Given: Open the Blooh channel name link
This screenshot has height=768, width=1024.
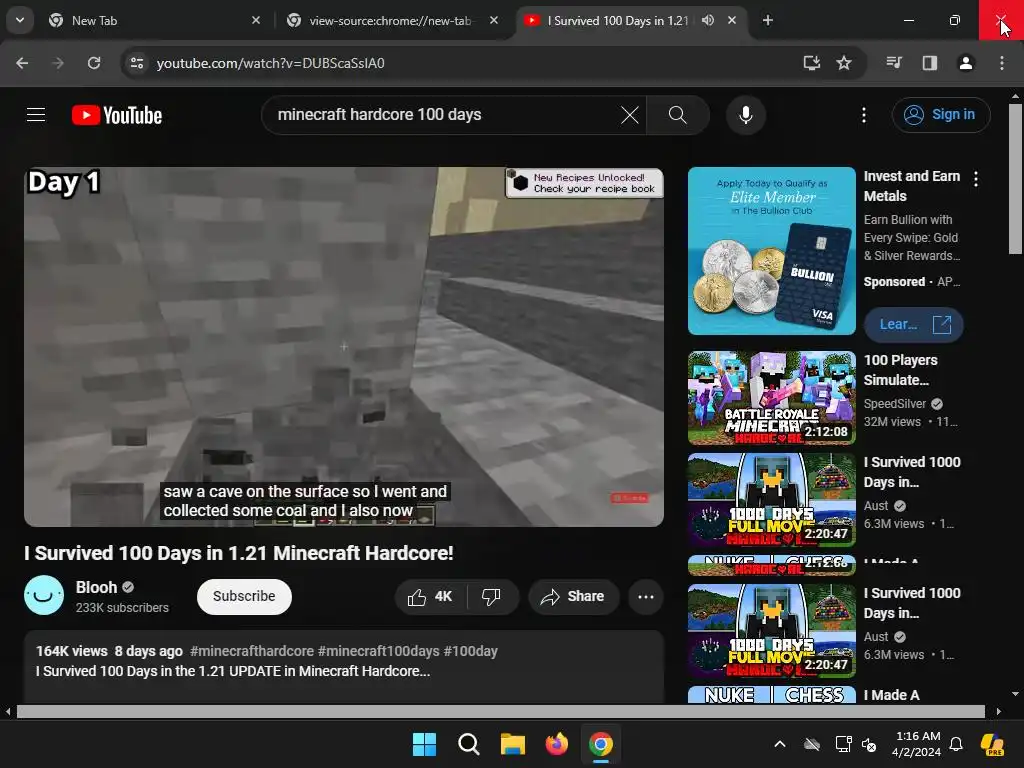Looking at the screenshot, I should point(96,587).
